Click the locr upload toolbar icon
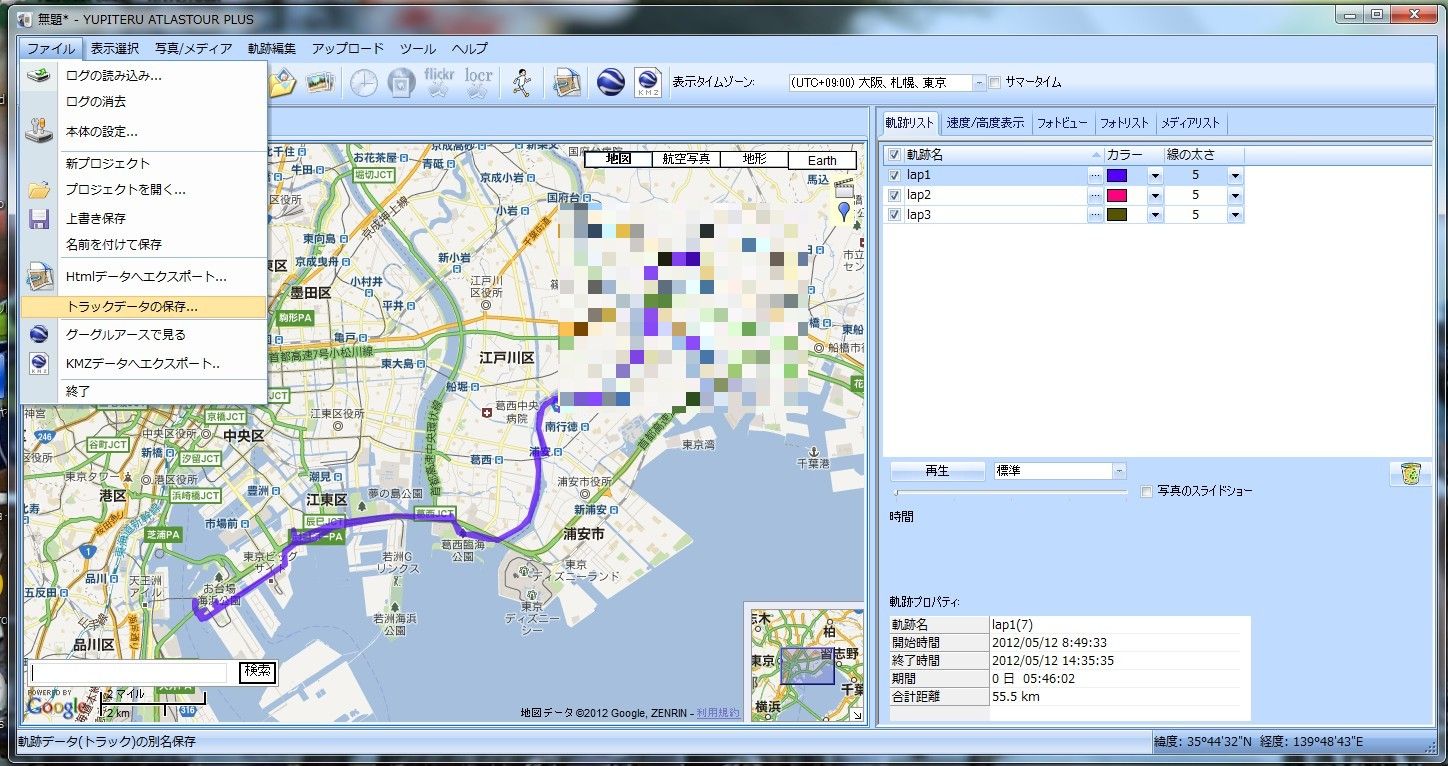Viewport: 1448px width, 766px height. point(479,83)
